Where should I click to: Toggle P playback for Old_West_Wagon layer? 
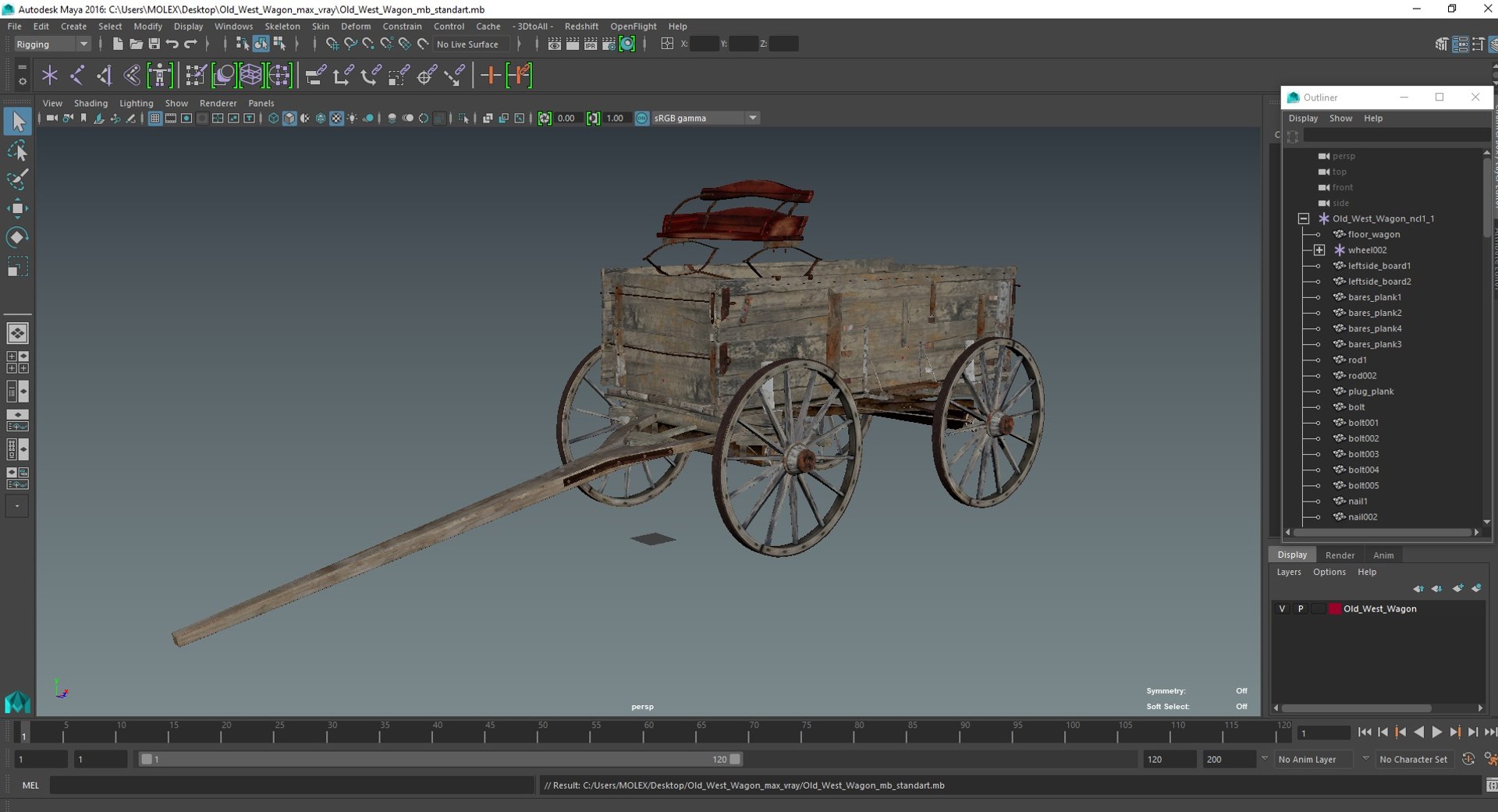(x=1301, y=609)
